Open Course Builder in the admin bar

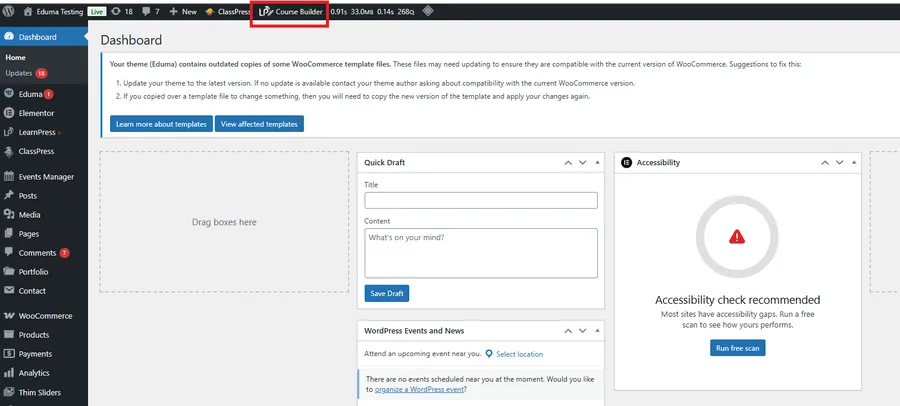point(291,11)
